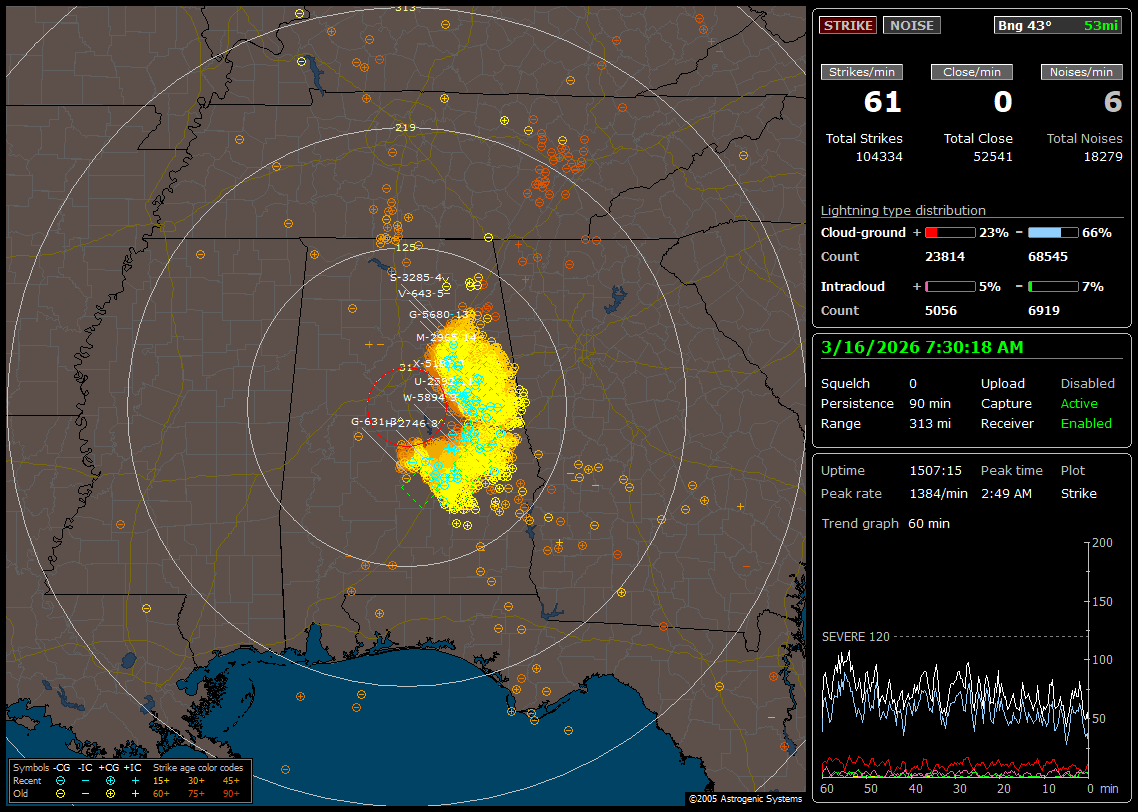Click the recent +CG symbol in legend

(110, 780)
